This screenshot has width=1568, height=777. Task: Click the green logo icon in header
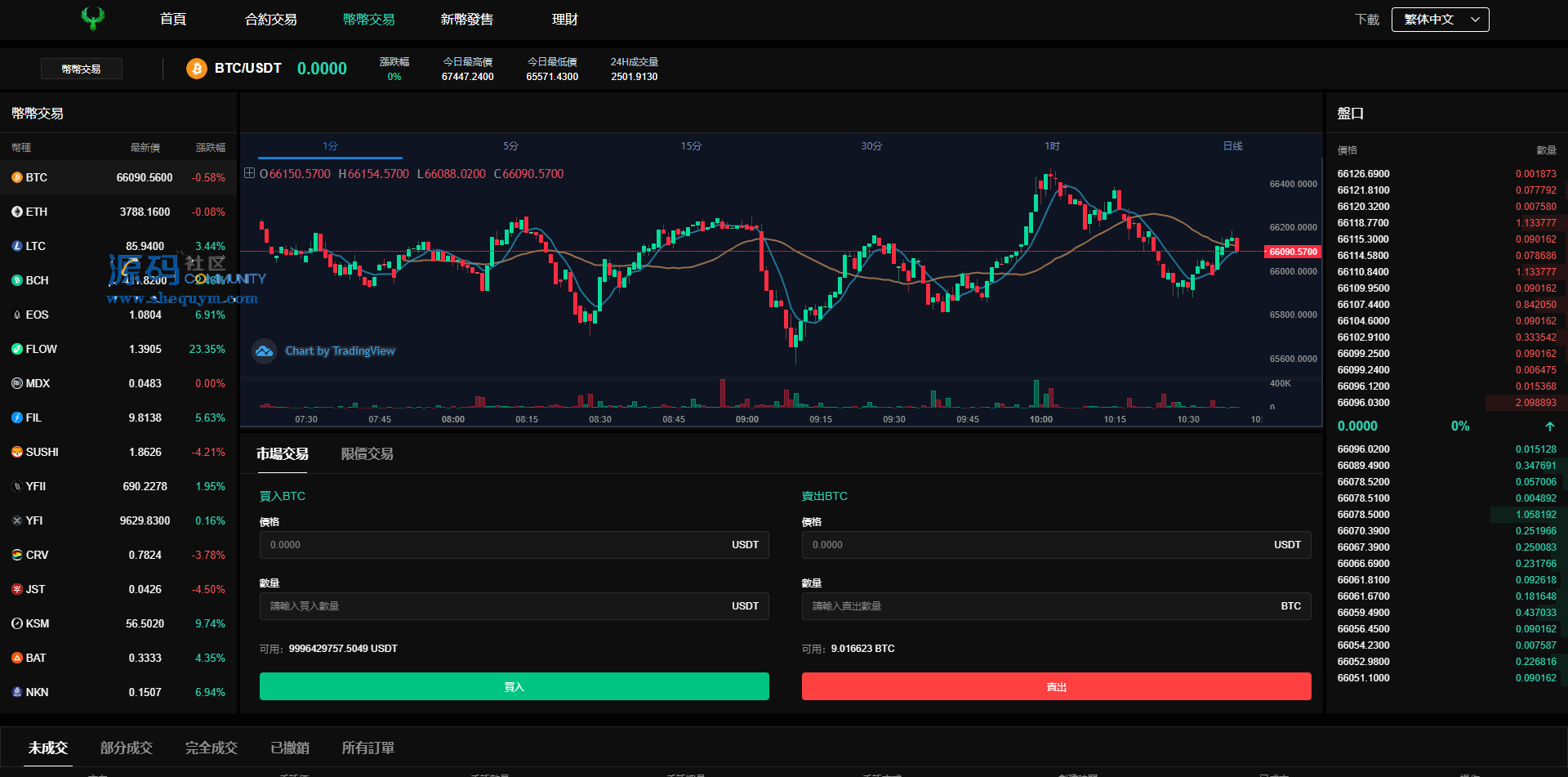click(x=93, y=18)
